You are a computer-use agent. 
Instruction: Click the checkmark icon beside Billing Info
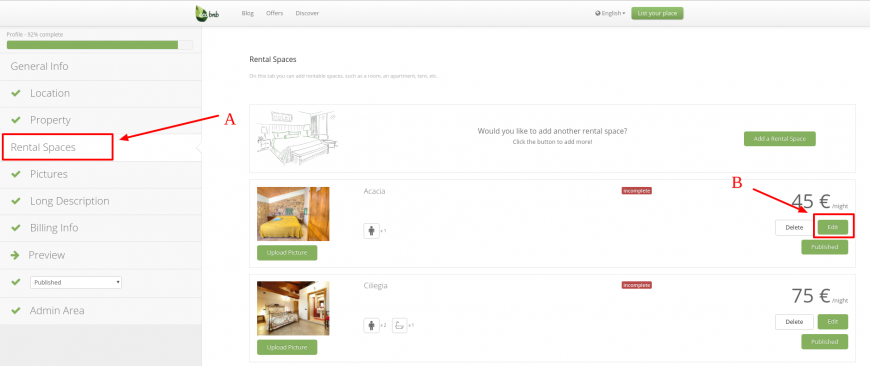click(16, 228)
